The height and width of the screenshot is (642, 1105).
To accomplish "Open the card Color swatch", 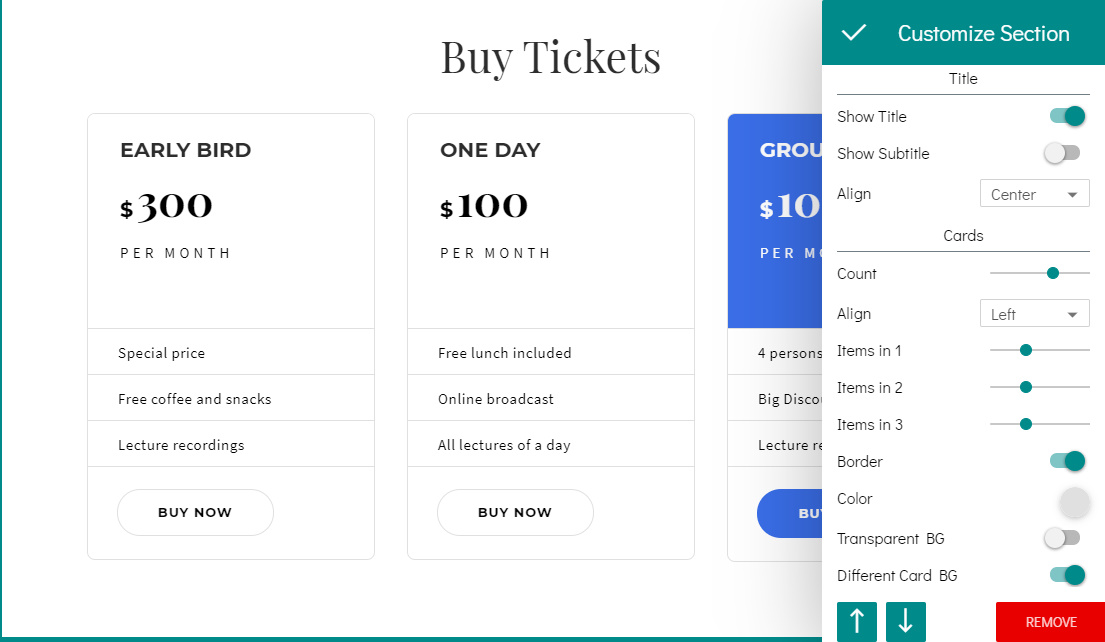I will coord(1073,502).
